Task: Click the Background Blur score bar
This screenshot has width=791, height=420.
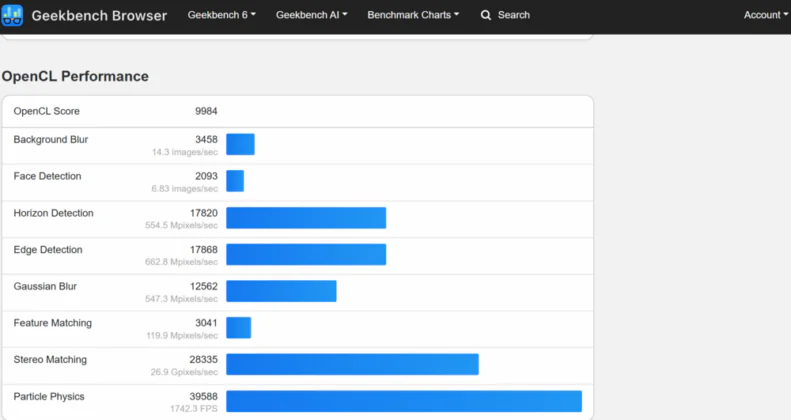Action: [240, 144]
